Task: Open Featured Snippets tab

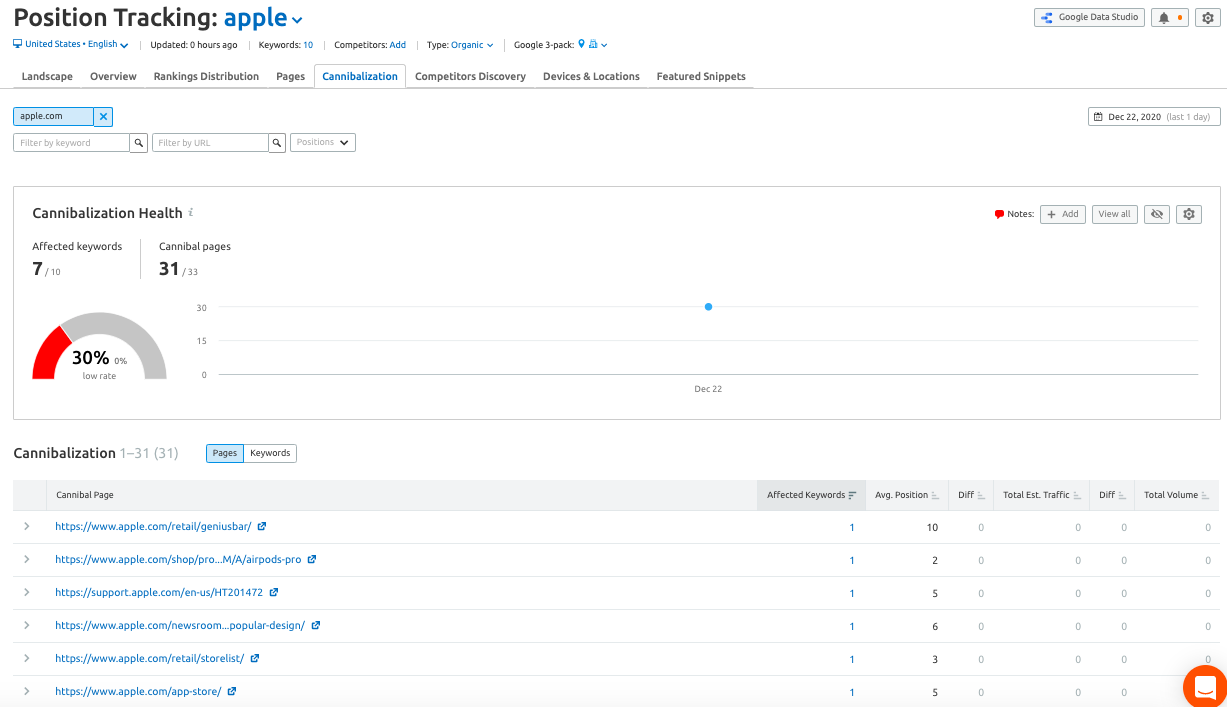Action: [x=701, y=76]
